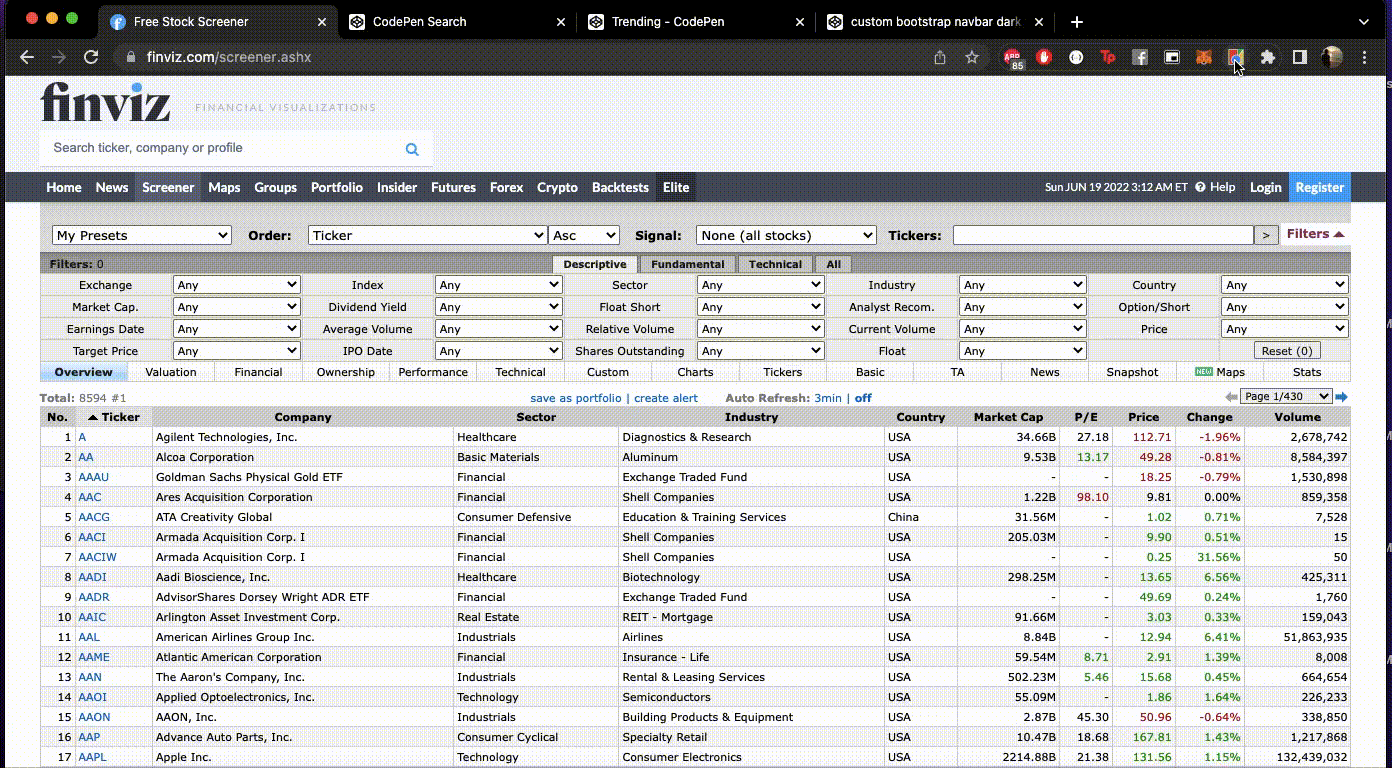The image size is (1392, 768).
Task: Go back with the browser back arrow
Action: pos(27,57)
